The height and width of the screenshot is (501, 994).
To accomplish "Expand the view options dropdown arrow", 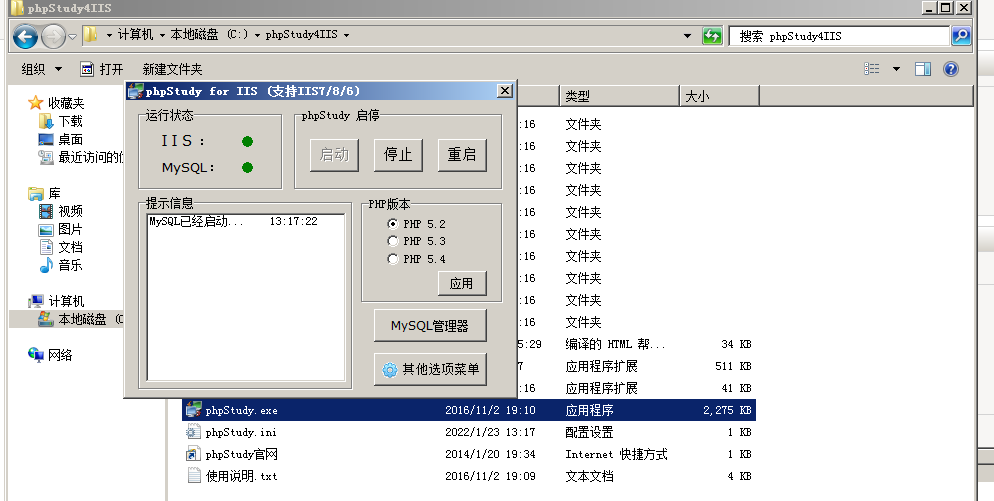I will pos(896,69).
